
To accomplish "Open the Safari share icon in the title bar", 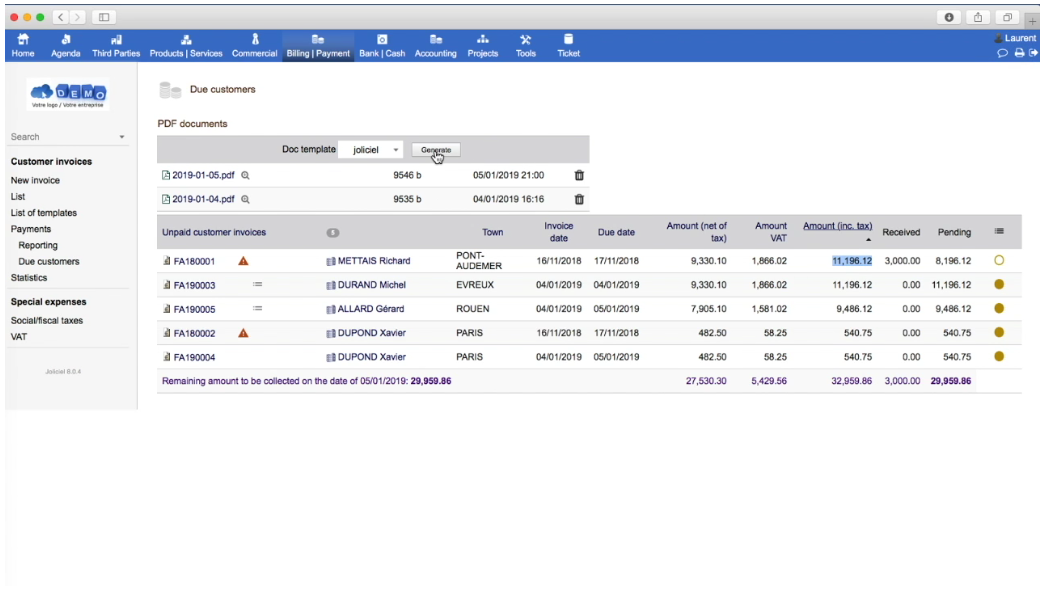I will point(977,17).
